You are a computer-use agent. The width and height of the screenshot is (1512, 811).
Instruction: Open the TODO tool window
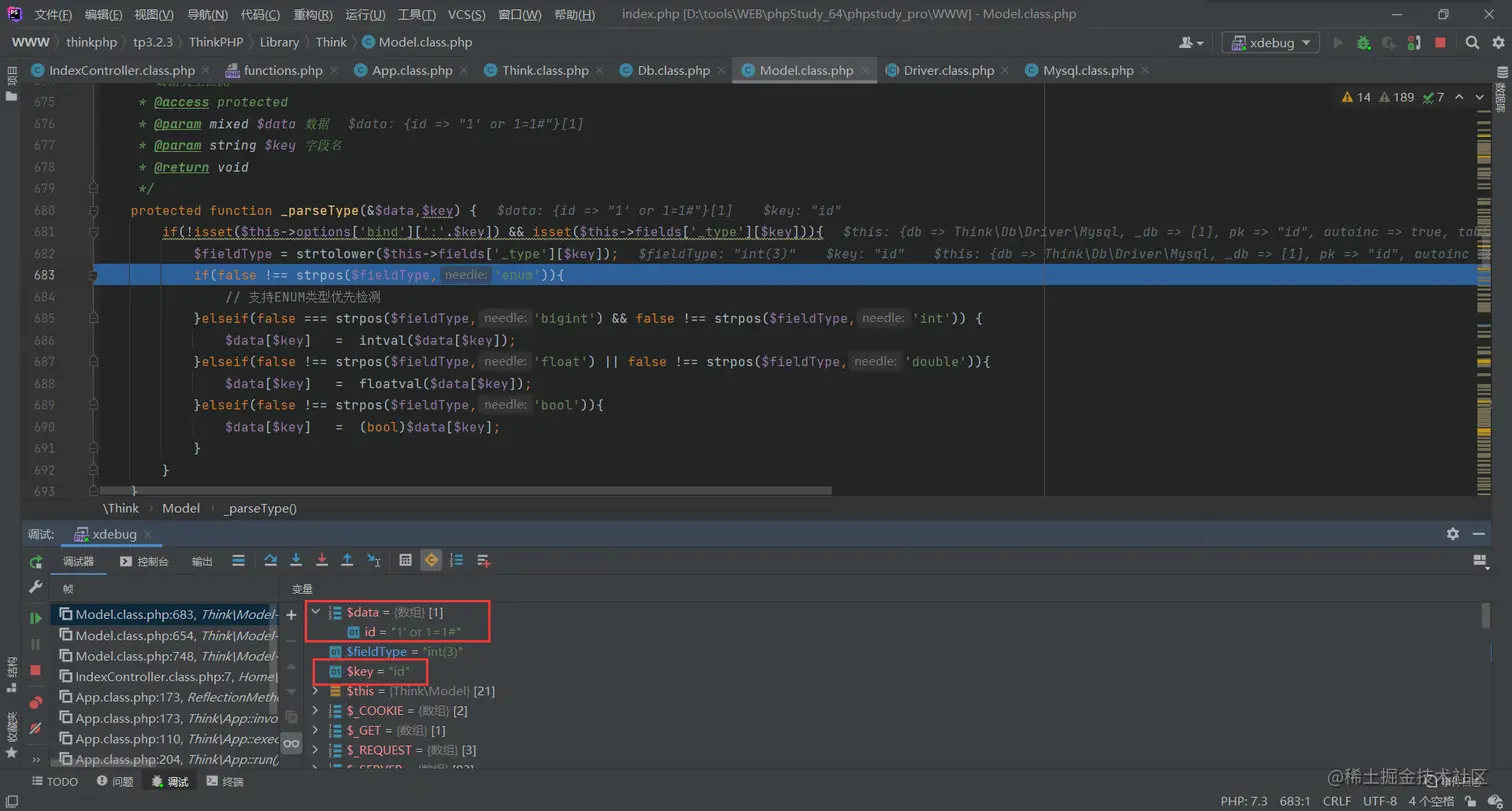(x=54, y=782)
